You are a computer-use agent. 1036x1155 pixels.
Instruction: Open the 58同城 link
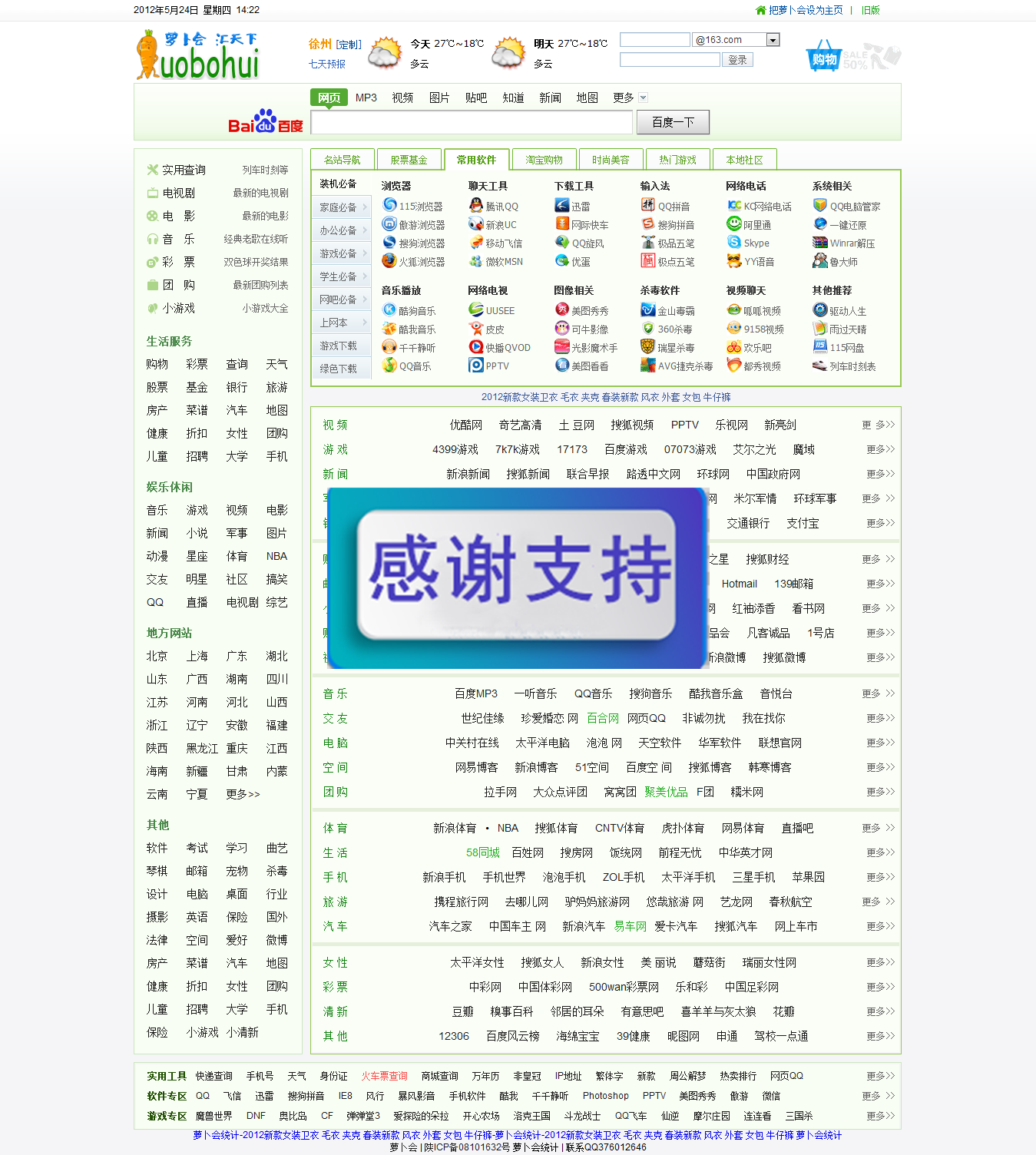(482, 852)
